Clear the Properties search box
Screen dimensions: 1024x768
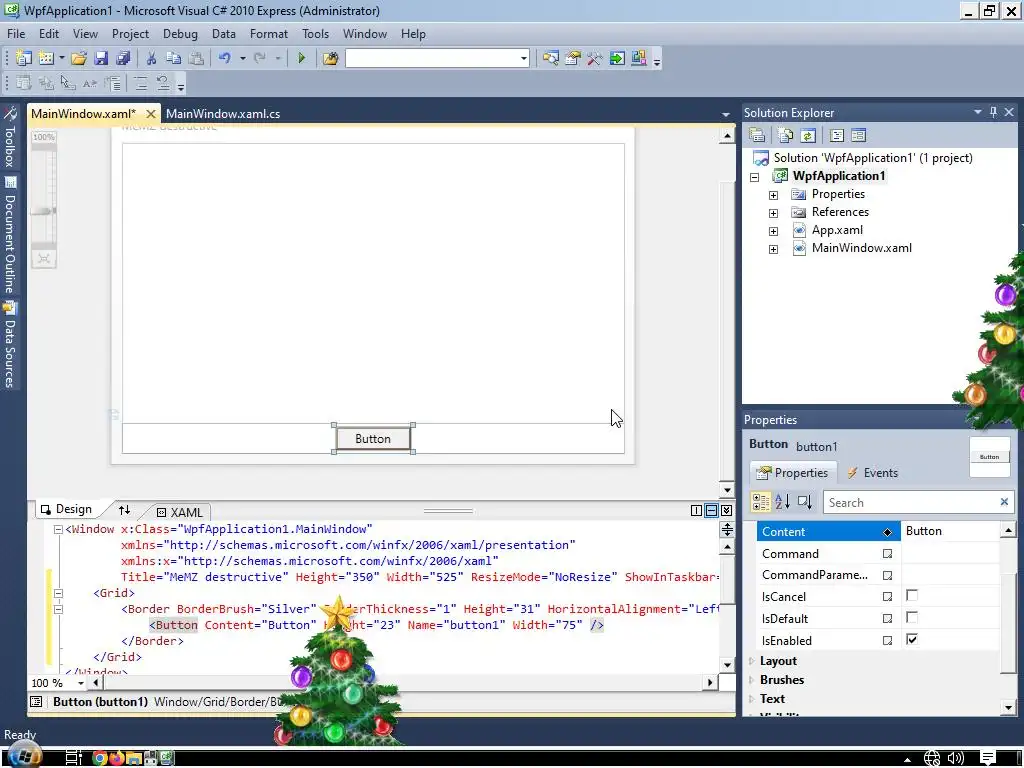[x=1004, y=502]
